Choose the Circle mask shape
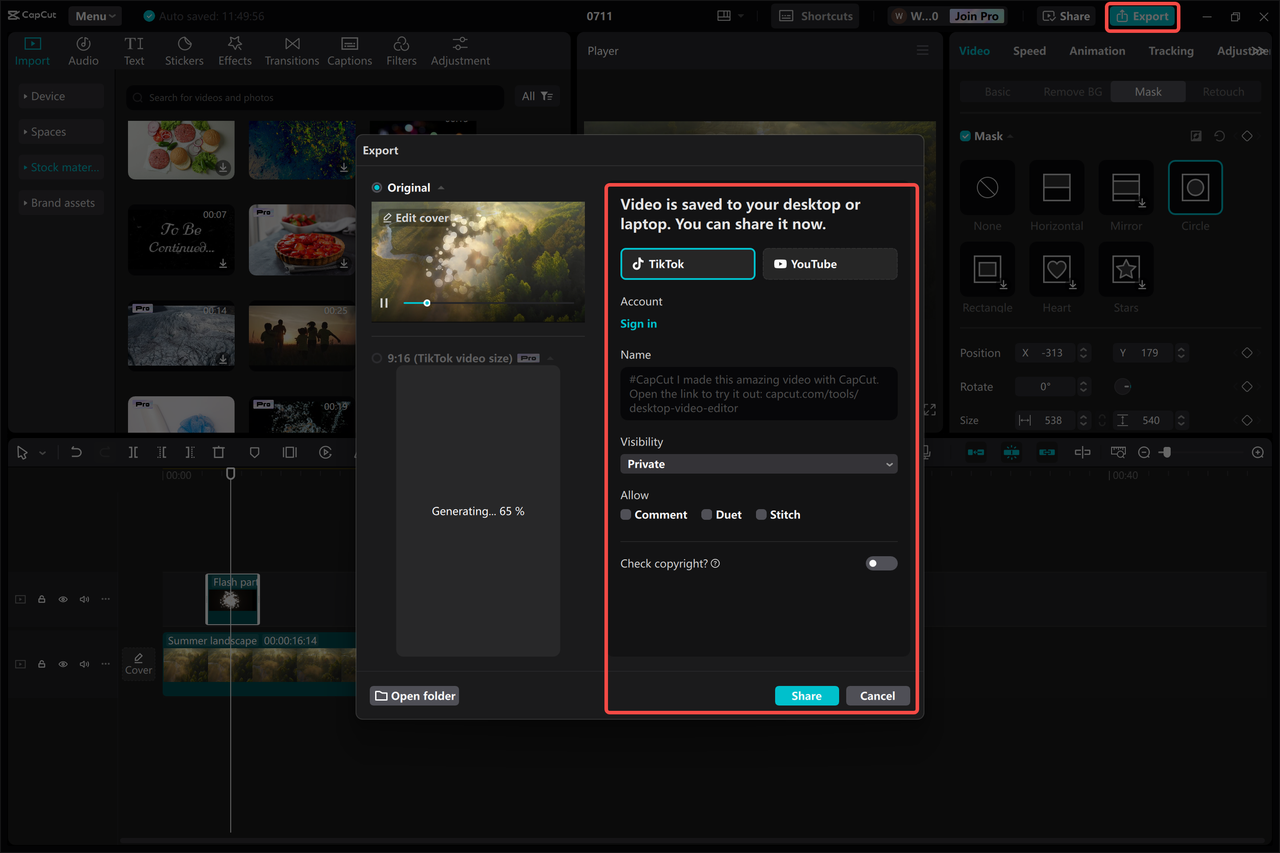The height and width of the screenshot is (853, 1280). pos(1195,188)
